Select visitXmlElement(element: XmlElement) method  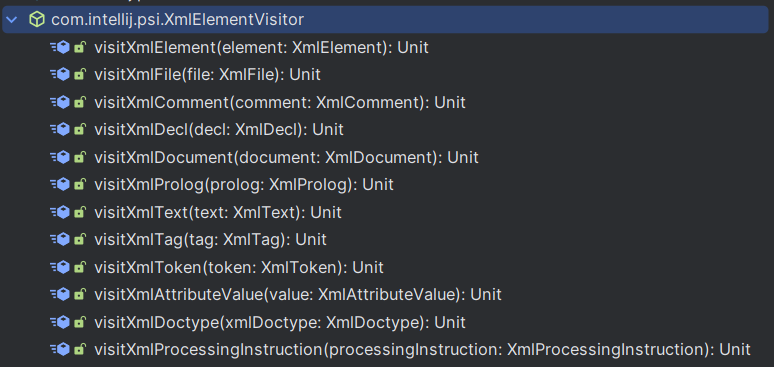(261, 47)
